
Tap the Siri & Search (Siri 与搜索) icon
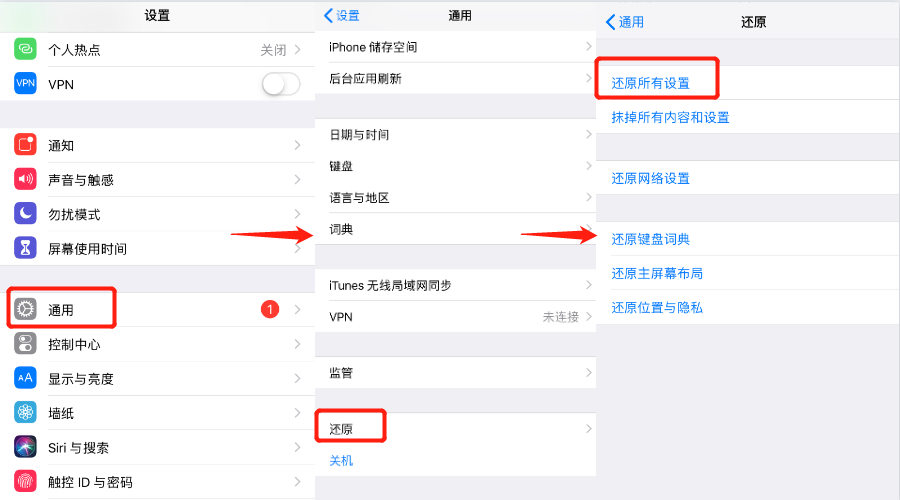(25, 447)
